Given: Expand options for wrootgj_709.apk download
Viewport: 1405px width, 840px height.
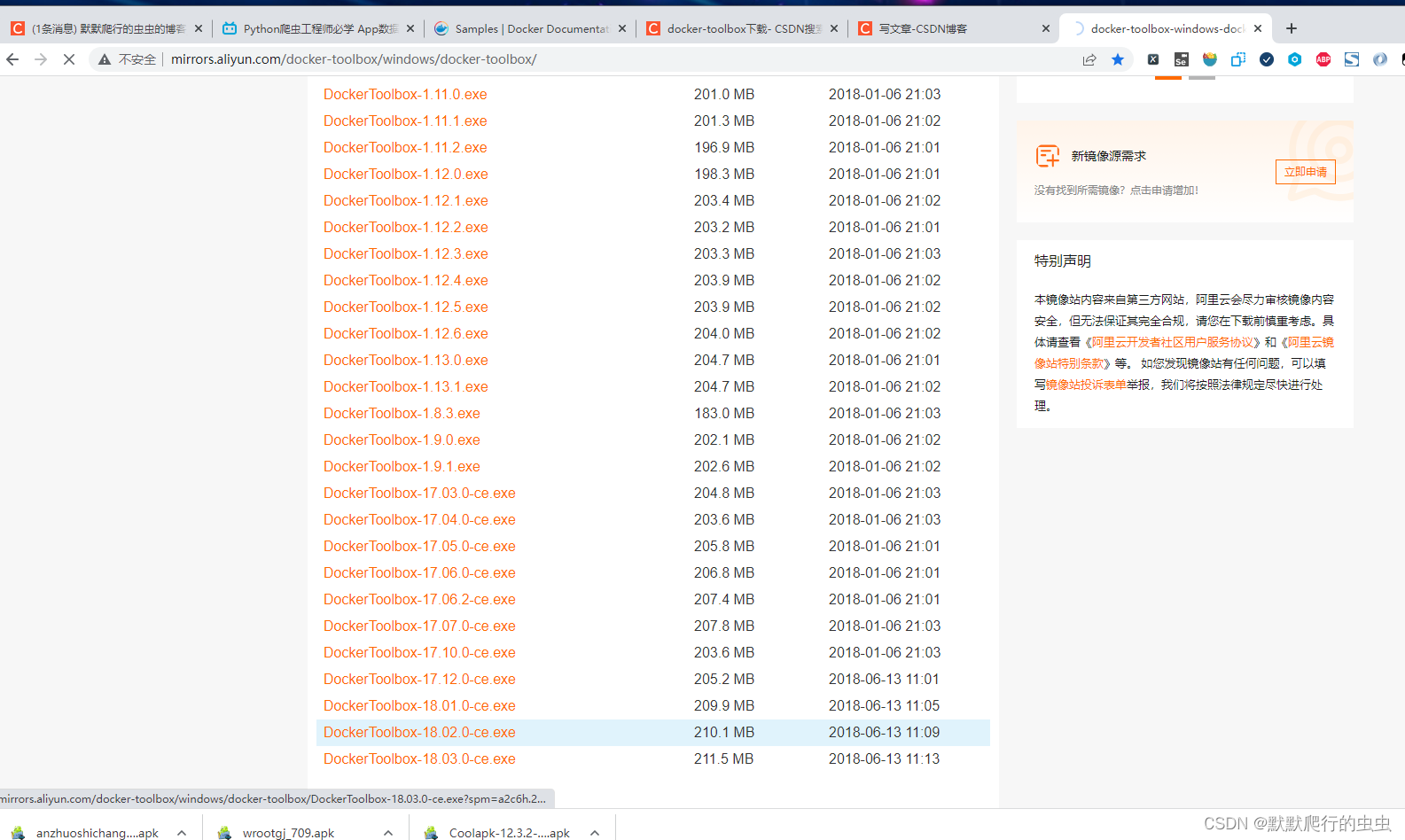Looking at the screenshot, I should coord(388,833).
